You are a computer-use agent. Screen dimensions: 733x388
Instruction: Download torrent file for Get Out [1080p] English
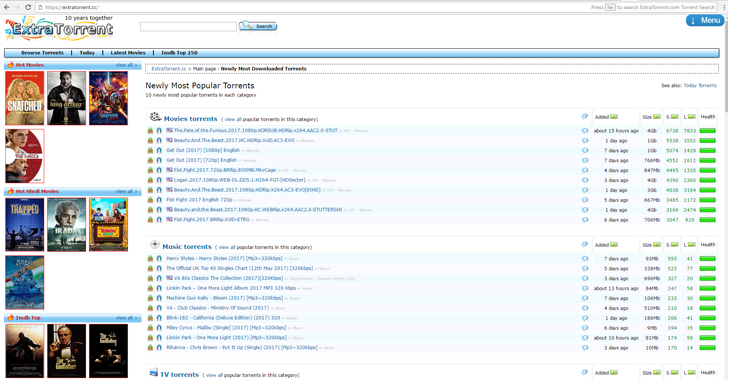(x=151, y=151)
